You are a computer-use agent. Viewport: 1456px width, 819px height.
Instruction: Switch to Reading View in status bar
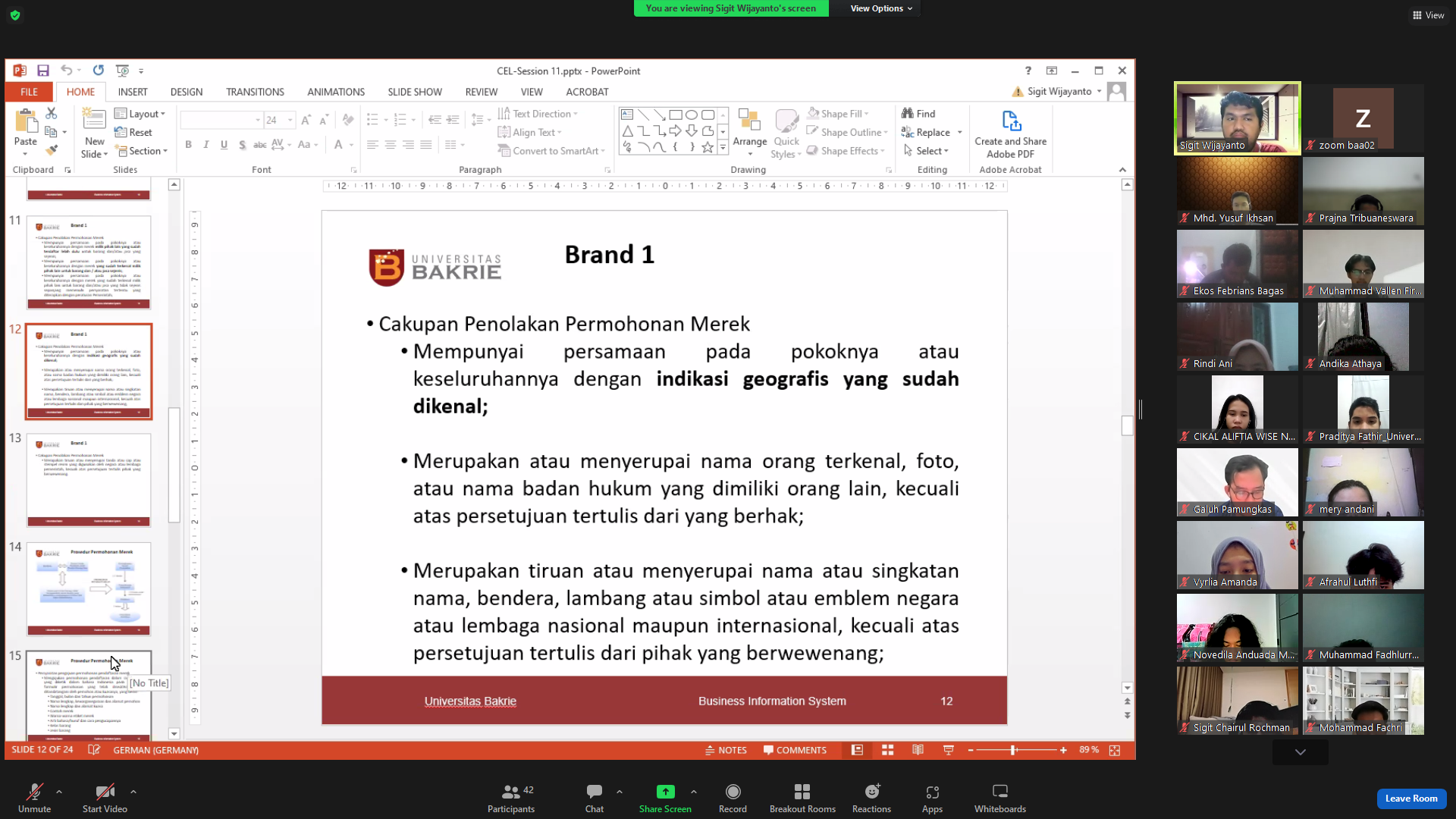[918, 750]
